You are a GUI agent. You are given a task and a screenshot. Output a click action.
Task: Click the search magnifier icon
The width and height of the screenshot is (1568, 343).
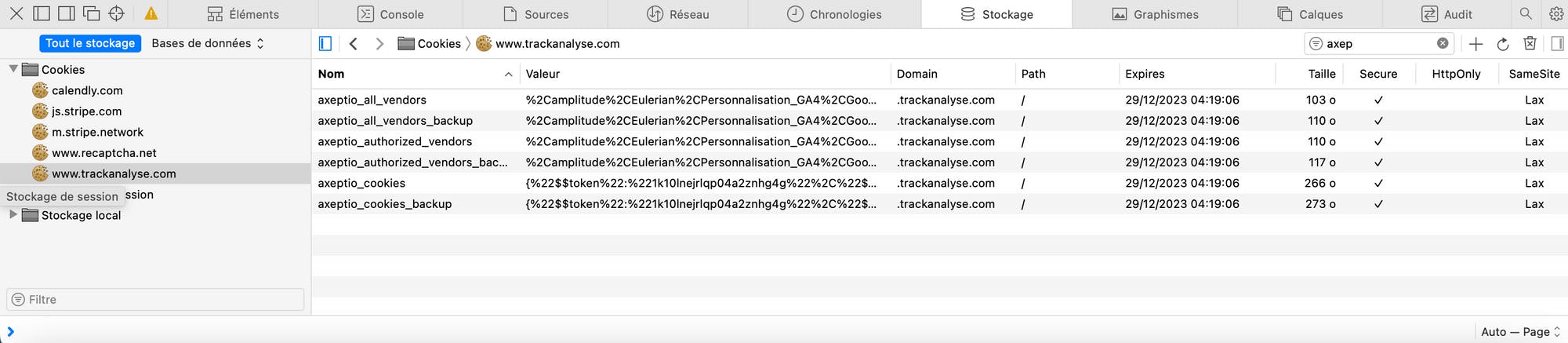click(x=1526, y=13)
